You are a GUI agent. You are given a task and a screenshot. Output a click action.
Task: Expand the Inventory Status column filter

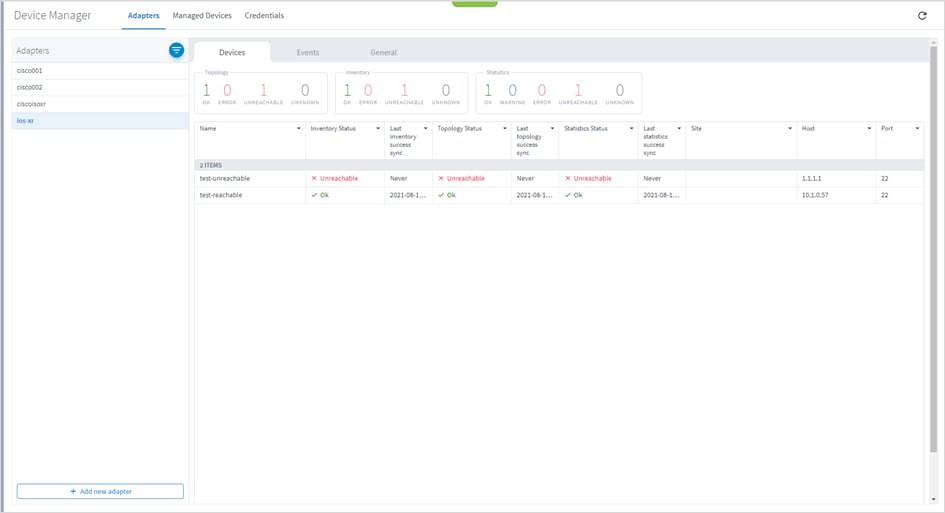pyautogui.click(x=377, y=129)
